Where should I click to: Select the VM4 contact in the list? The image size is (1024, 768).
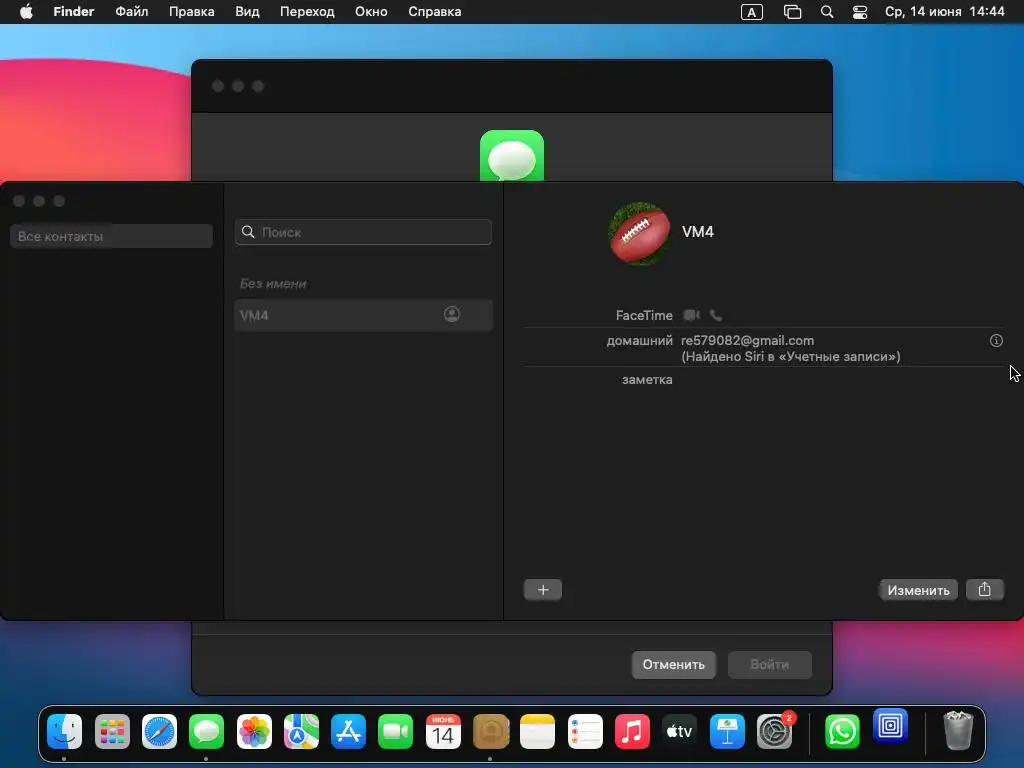[363, 315]
